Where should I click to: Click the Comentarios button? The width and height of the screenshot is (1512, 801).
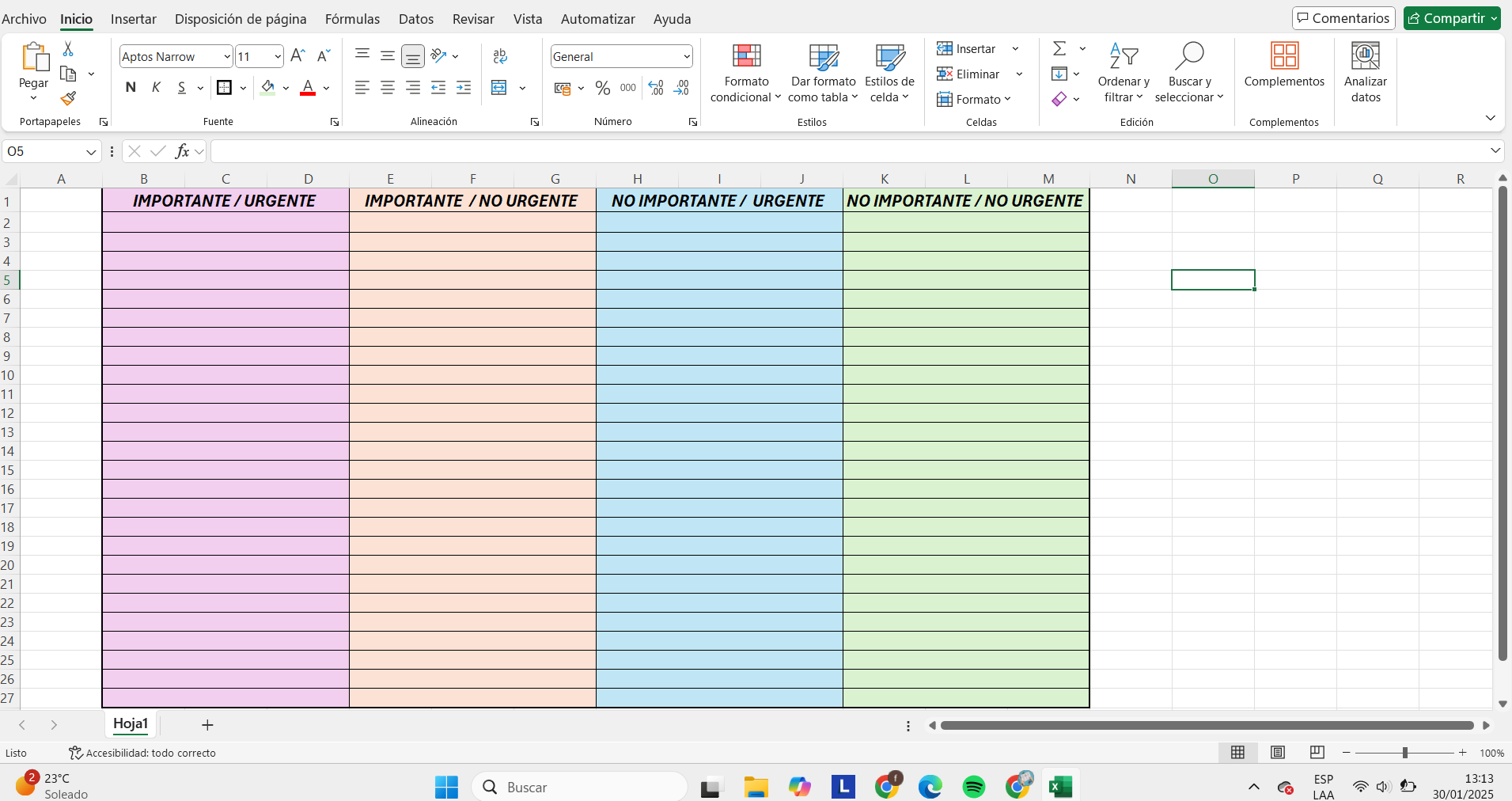pos(1343,18)
